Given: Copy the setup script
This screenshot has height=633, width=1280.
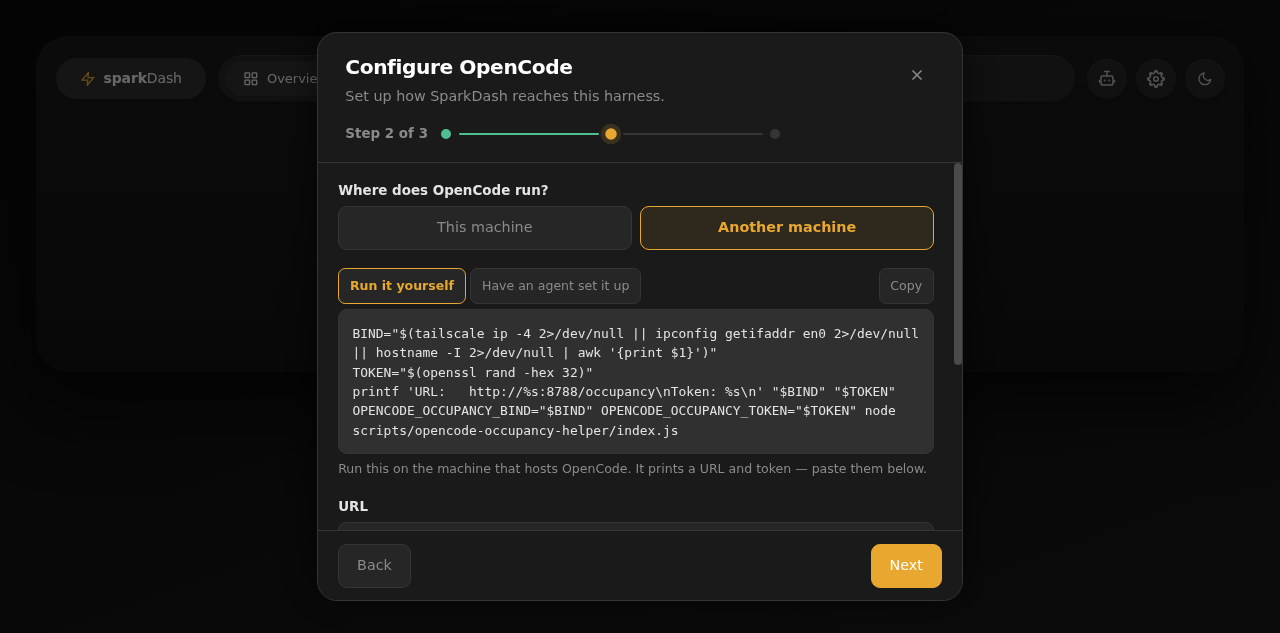Looking at the screenshot, I should (906, 286).
